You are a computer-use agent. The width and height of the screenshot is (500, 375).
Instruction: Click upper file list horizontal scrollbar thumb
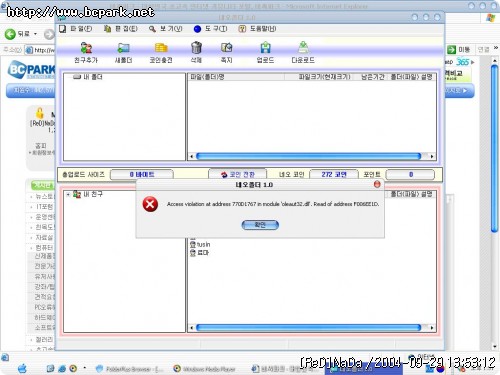pyautogui.click(x=309, y=156)
